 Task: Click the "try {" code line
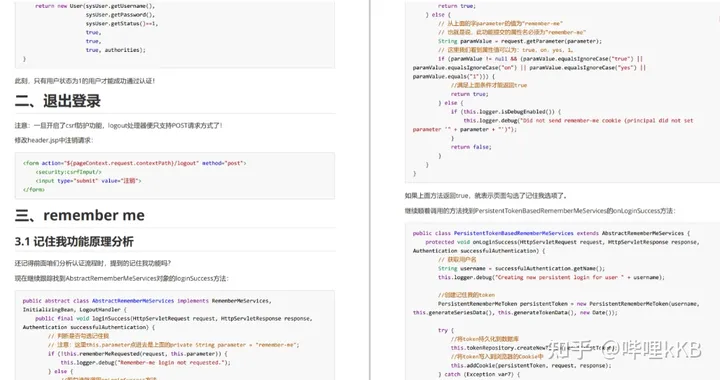coord(446,330)
